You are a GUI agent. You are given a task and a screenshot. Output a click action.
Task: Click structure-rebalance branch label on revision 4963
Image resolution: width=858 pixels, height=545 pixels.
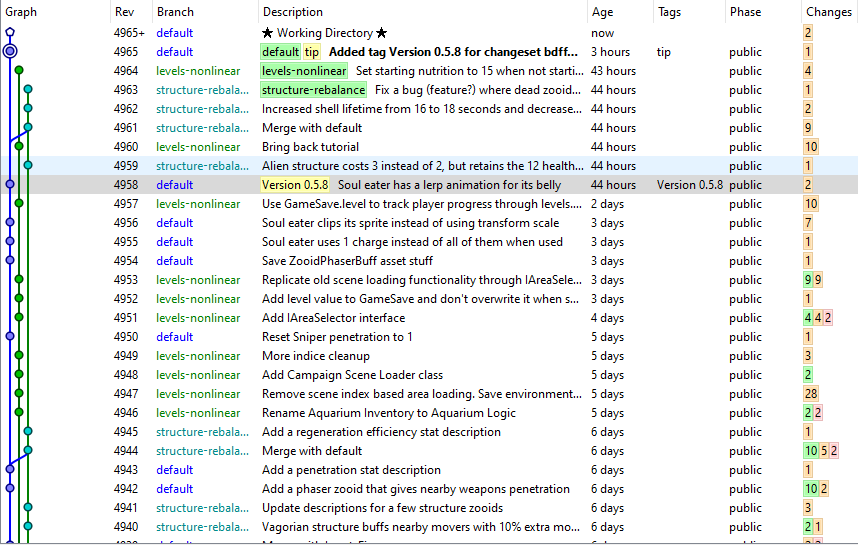(313, 90)
